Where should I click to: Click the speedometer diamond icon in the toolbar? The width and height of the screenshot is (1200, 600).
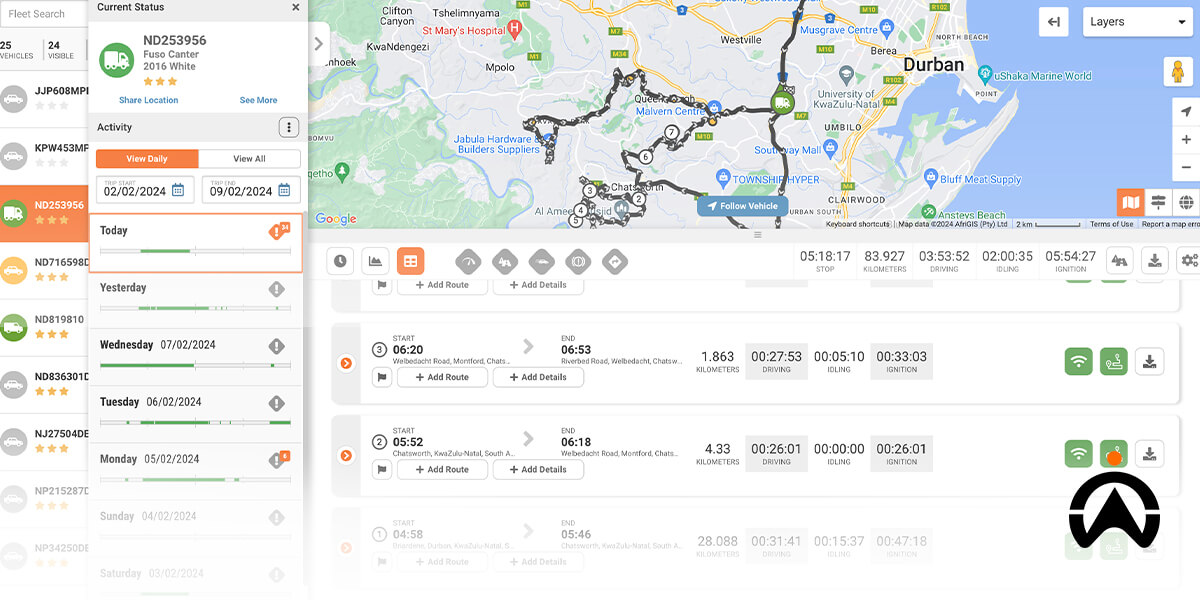pyautogui.click(x=468, y=261)
